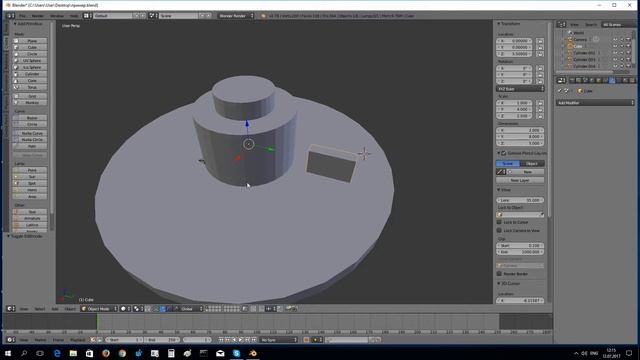
Task: Select Object as grease pencil source
Action: click(532, 163)
